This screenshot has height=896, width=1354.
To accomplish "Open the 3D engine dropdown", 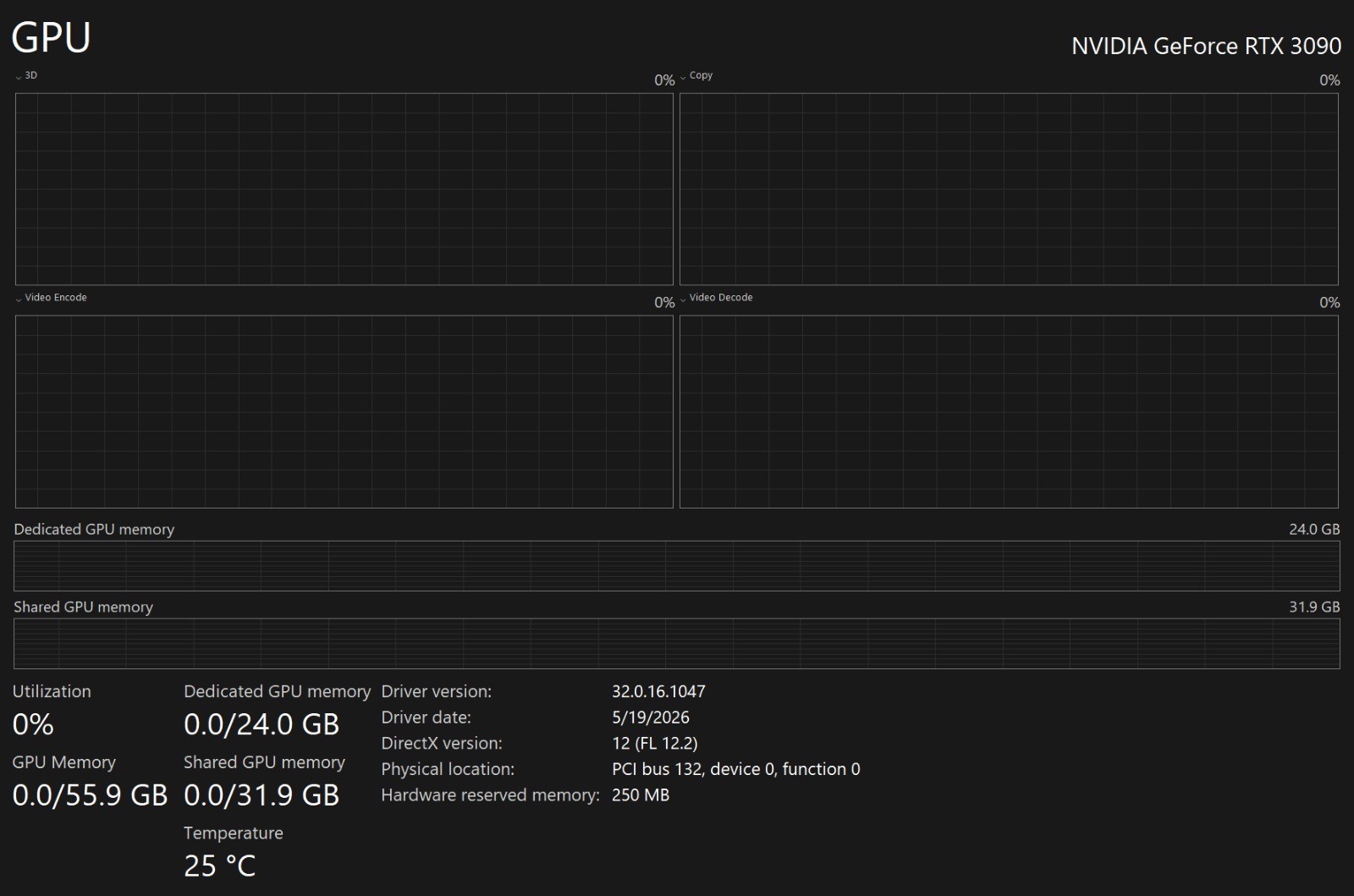I will [26, 75].
